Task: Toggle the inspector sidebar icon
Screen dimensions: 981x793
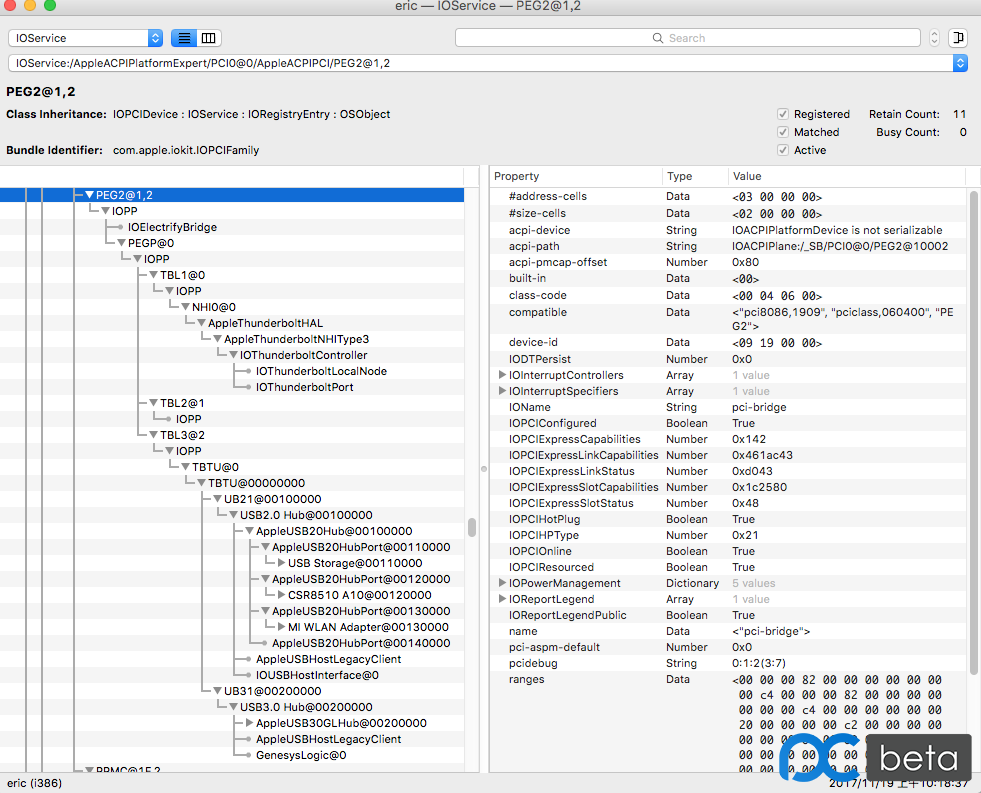Action: tap(958, 38)
